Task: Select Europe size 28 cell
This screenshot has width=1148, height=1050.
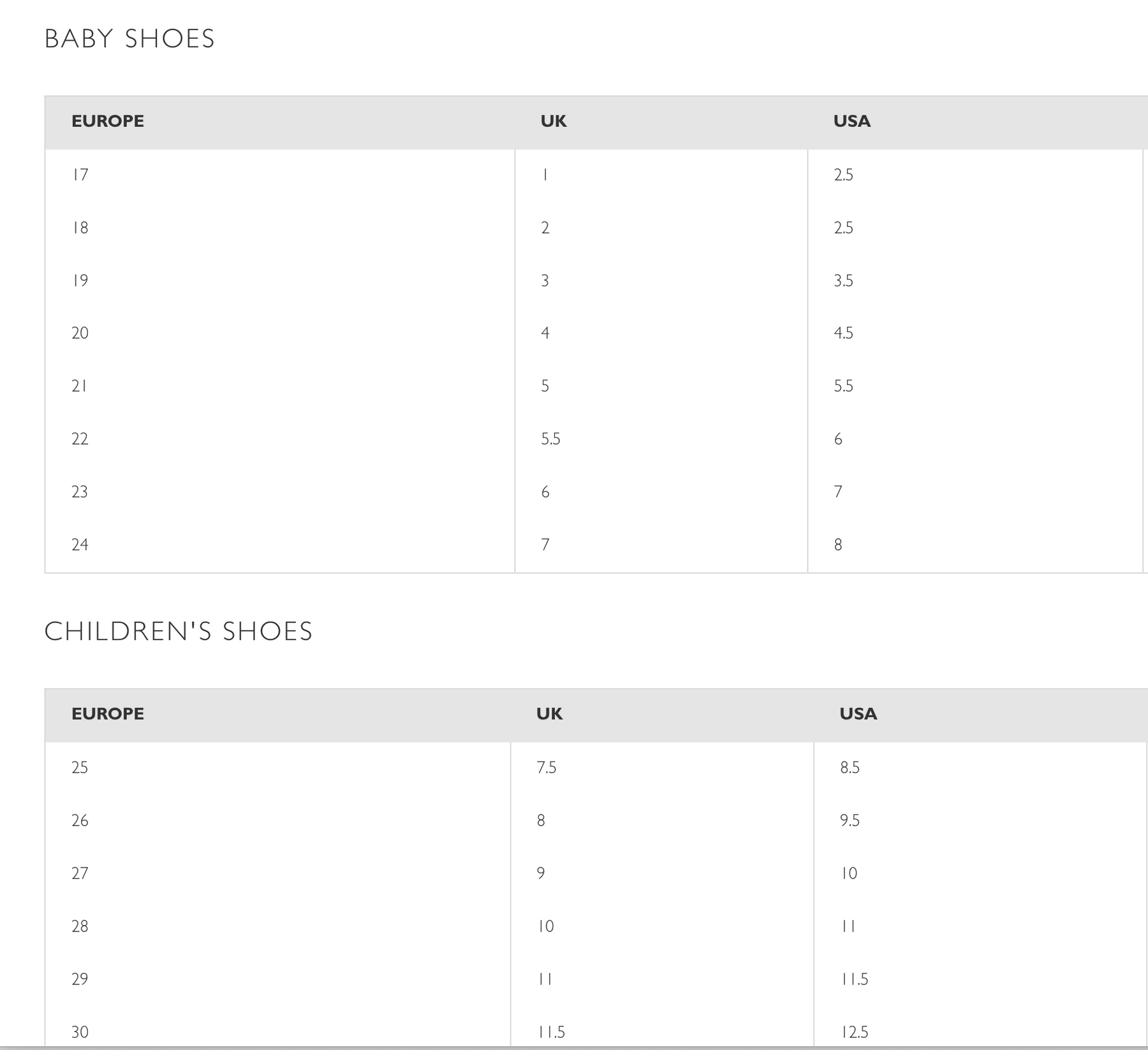Action: click(80, 926)
